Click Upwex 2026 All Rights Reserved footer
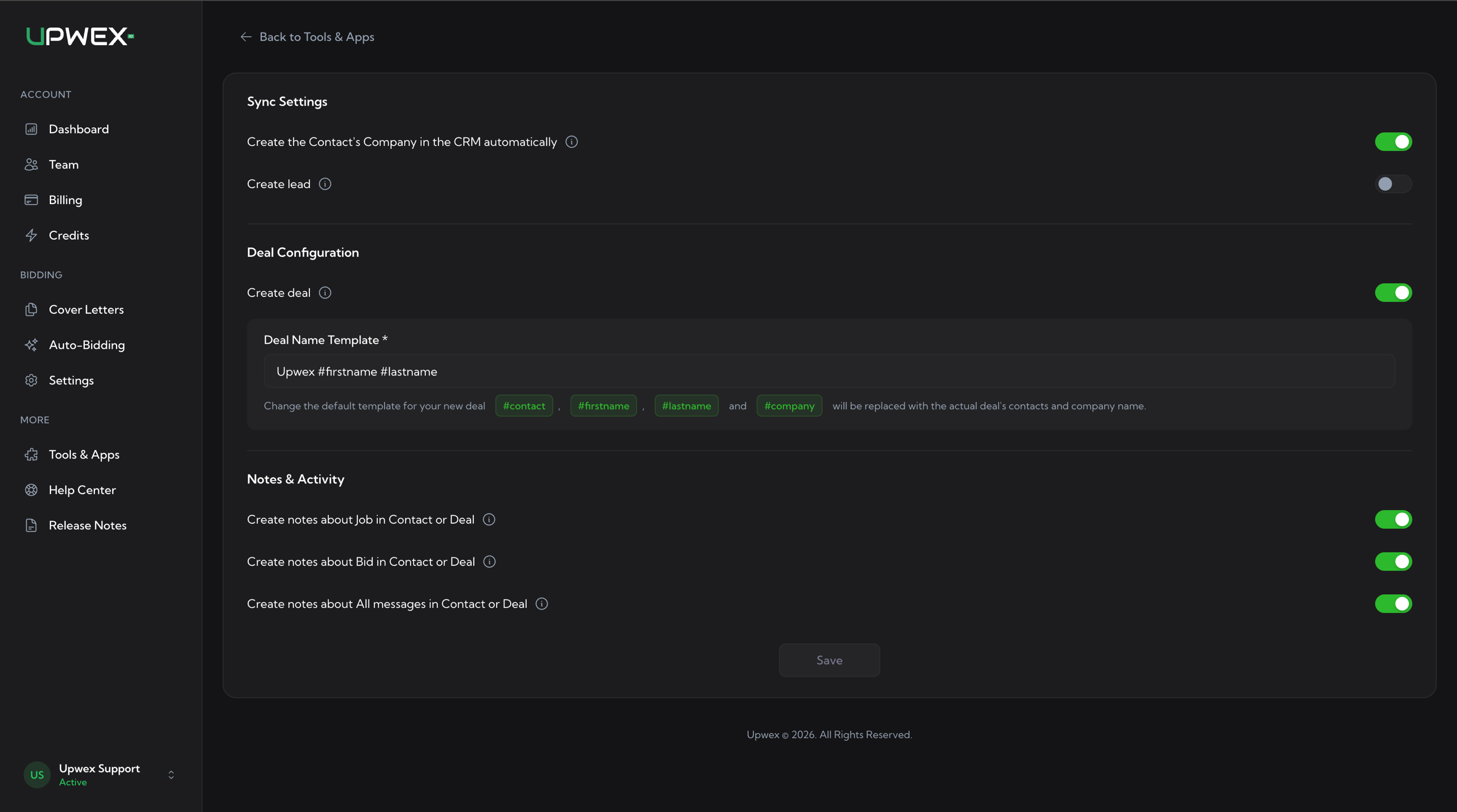 (829, 735)
